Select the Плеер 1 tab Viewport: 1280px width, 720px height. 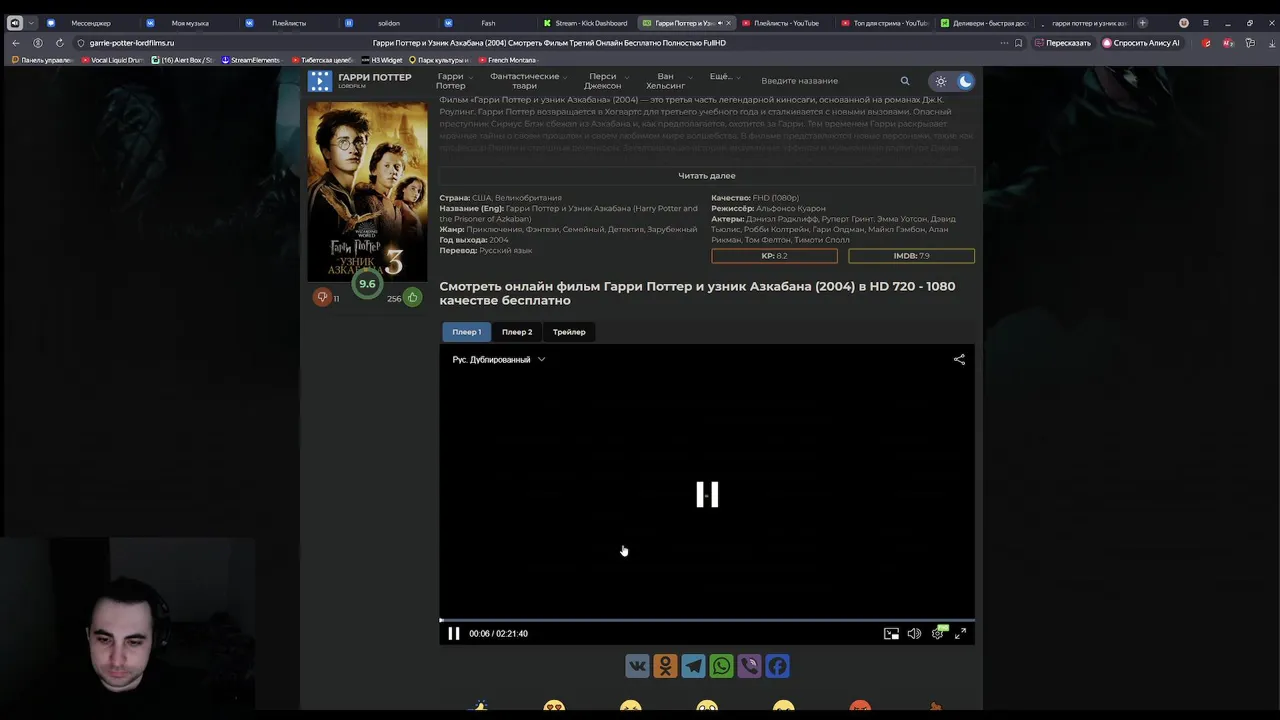click(x=466, y=332)
